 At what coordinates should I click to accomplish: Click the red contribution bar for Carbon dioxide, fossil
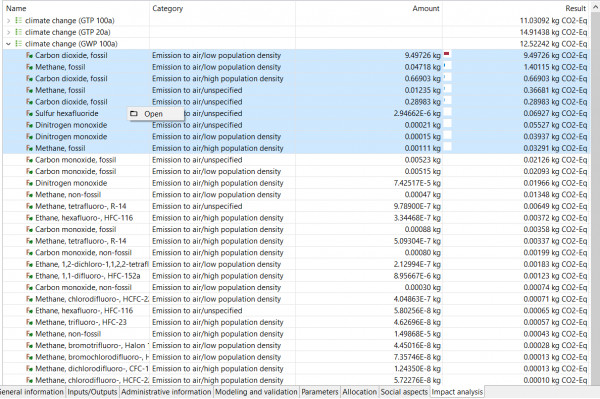[447, 54]
